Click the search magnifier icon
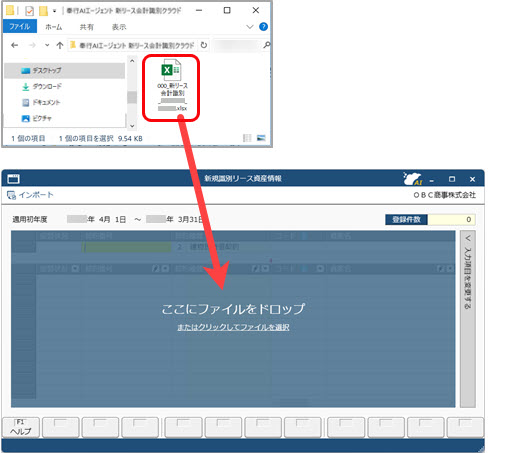 pos(267,45)
